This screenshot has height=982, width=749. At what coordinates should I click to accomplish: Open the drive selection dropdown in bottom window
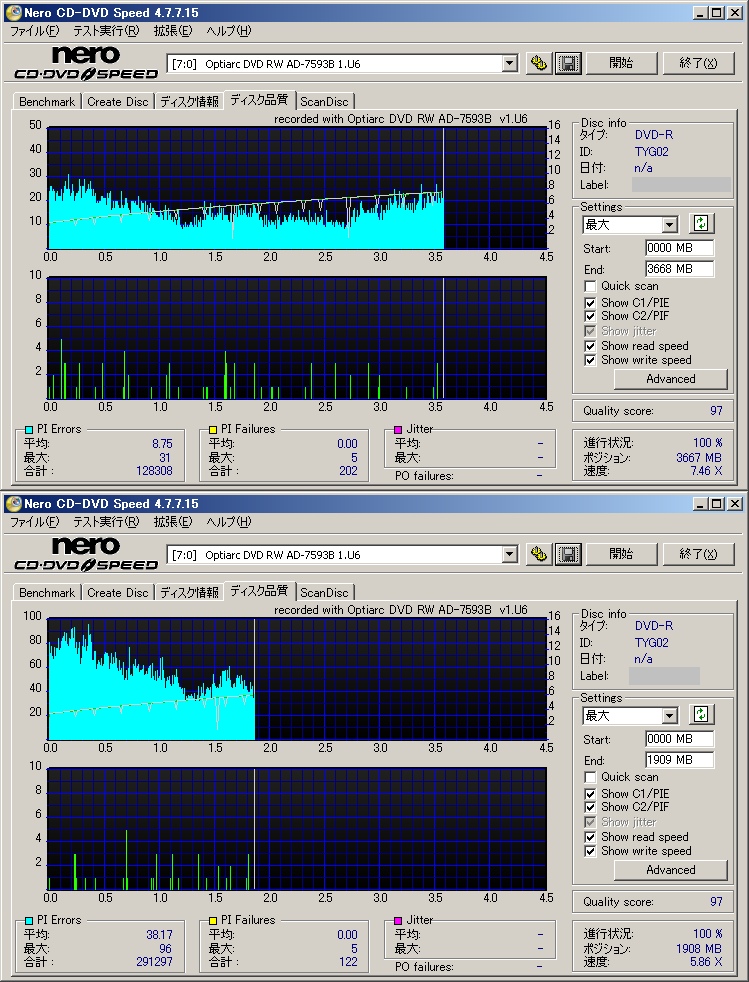point(510,554)
